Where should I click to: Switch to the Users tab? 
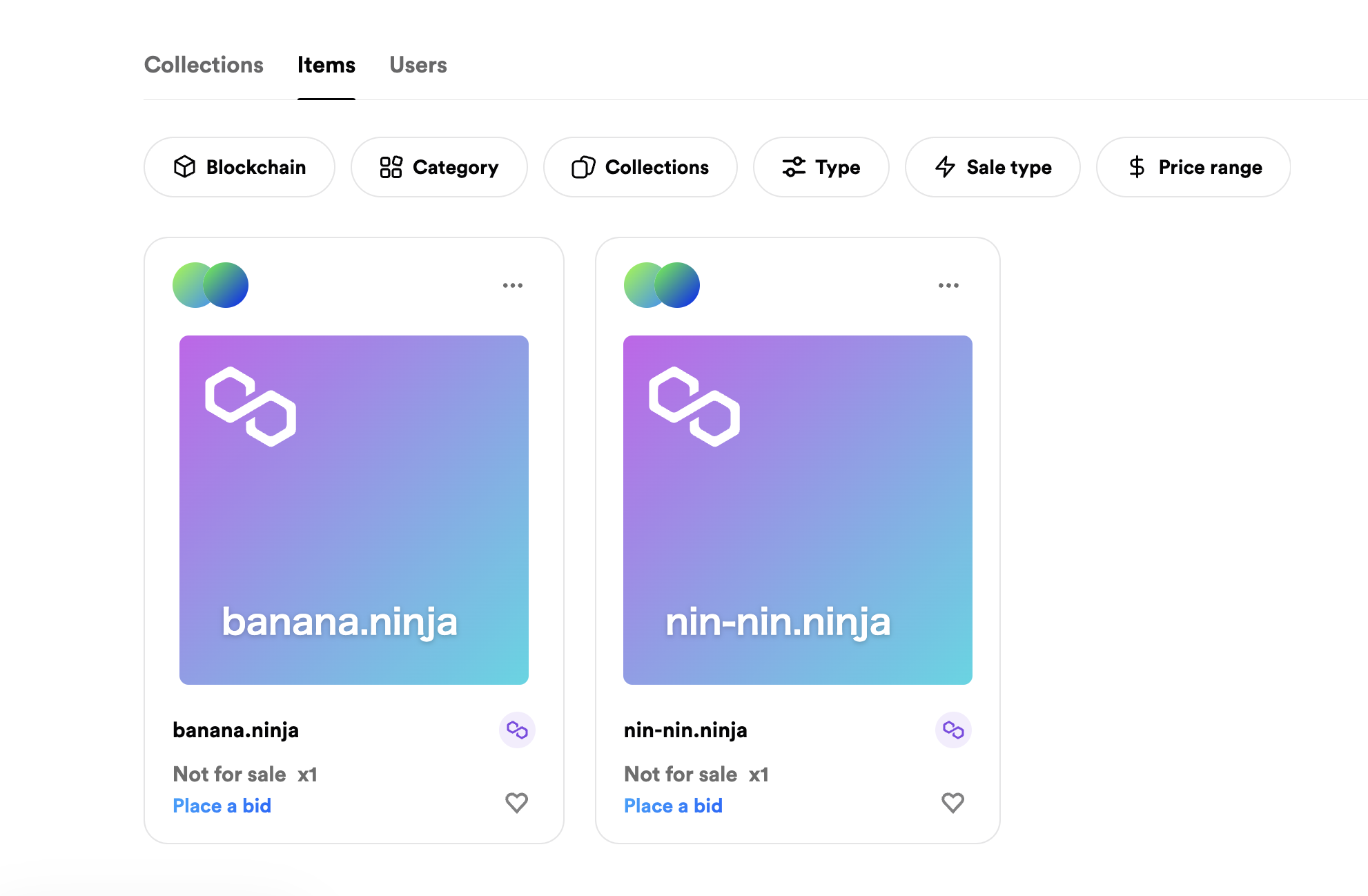pyautogui.click(x=418, y=65)
